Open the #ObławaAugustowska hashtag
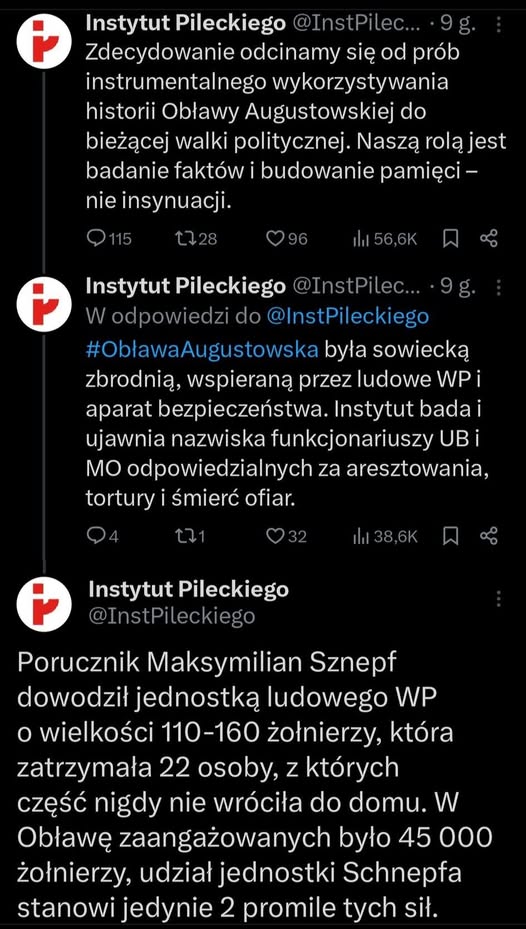Screen dimensions: 526x929 [202, 349]
